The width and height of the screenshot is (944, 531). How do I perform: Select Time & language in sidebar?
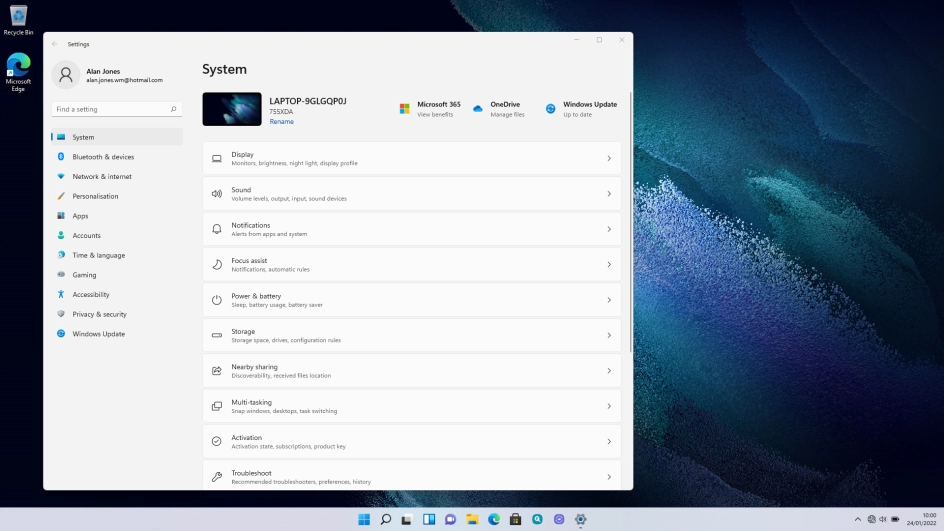pos(98,255)
